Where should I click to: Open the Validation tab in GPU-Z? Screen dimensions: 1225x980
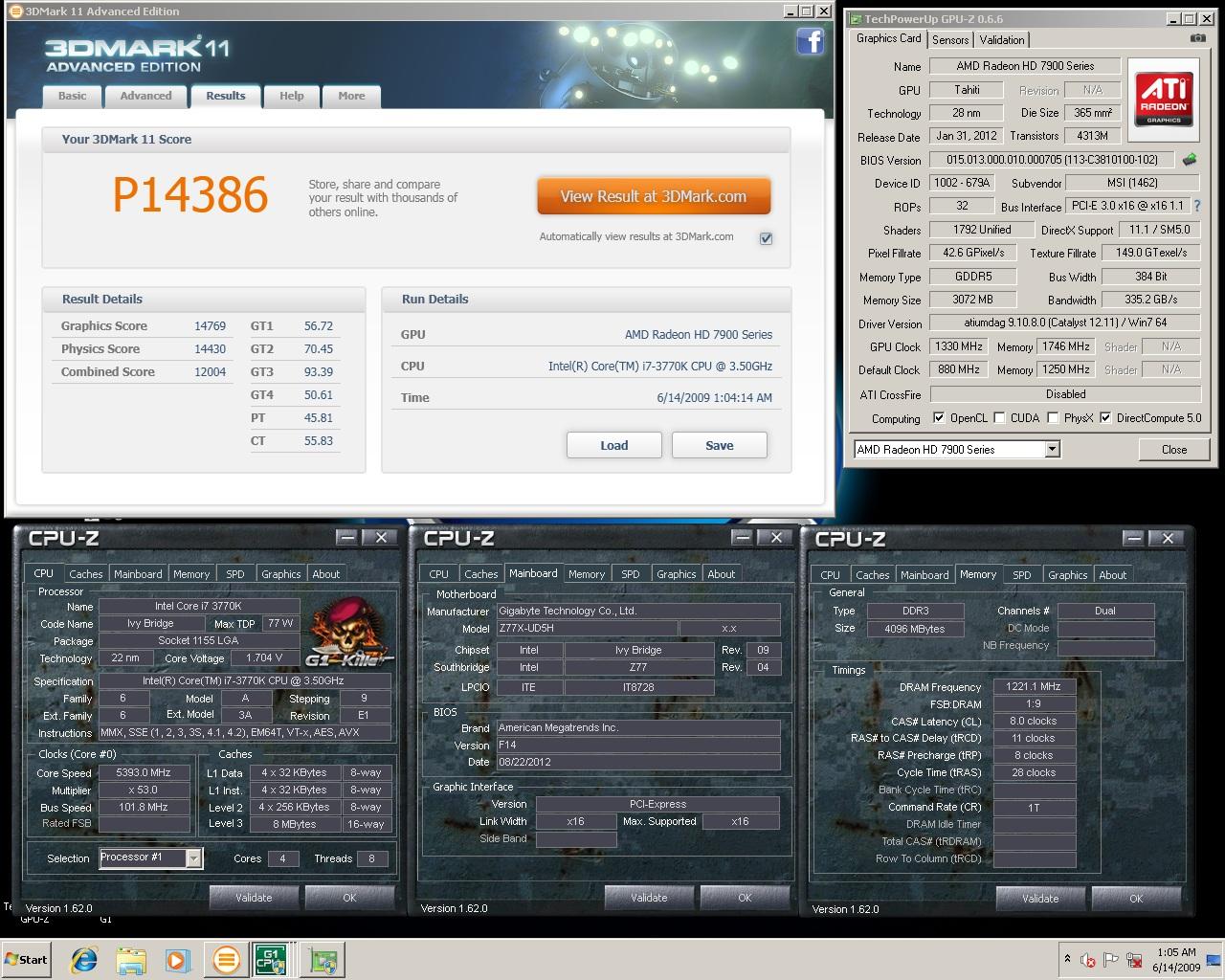pos(1002,39)
